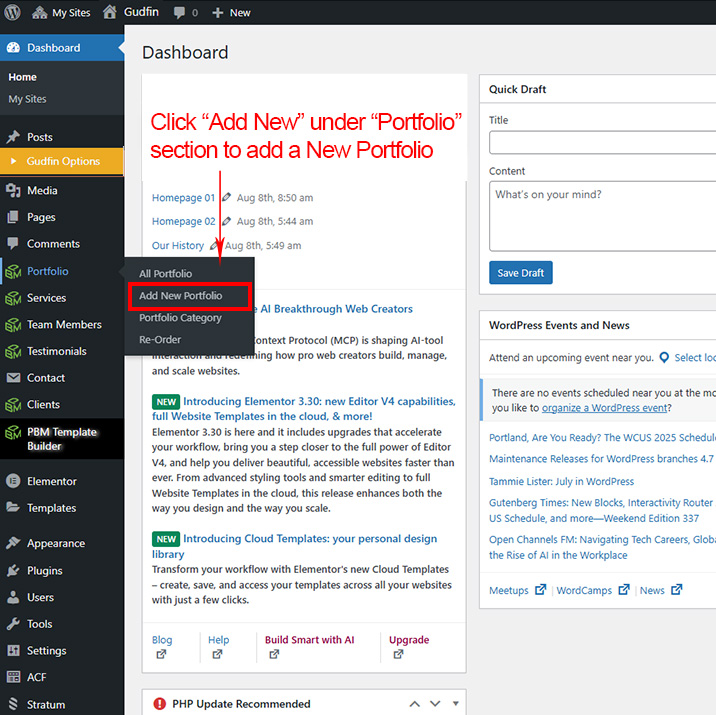716x715 pixels.
Task: Open the Elementor icon in sidebar
Action: coord(13,481)
